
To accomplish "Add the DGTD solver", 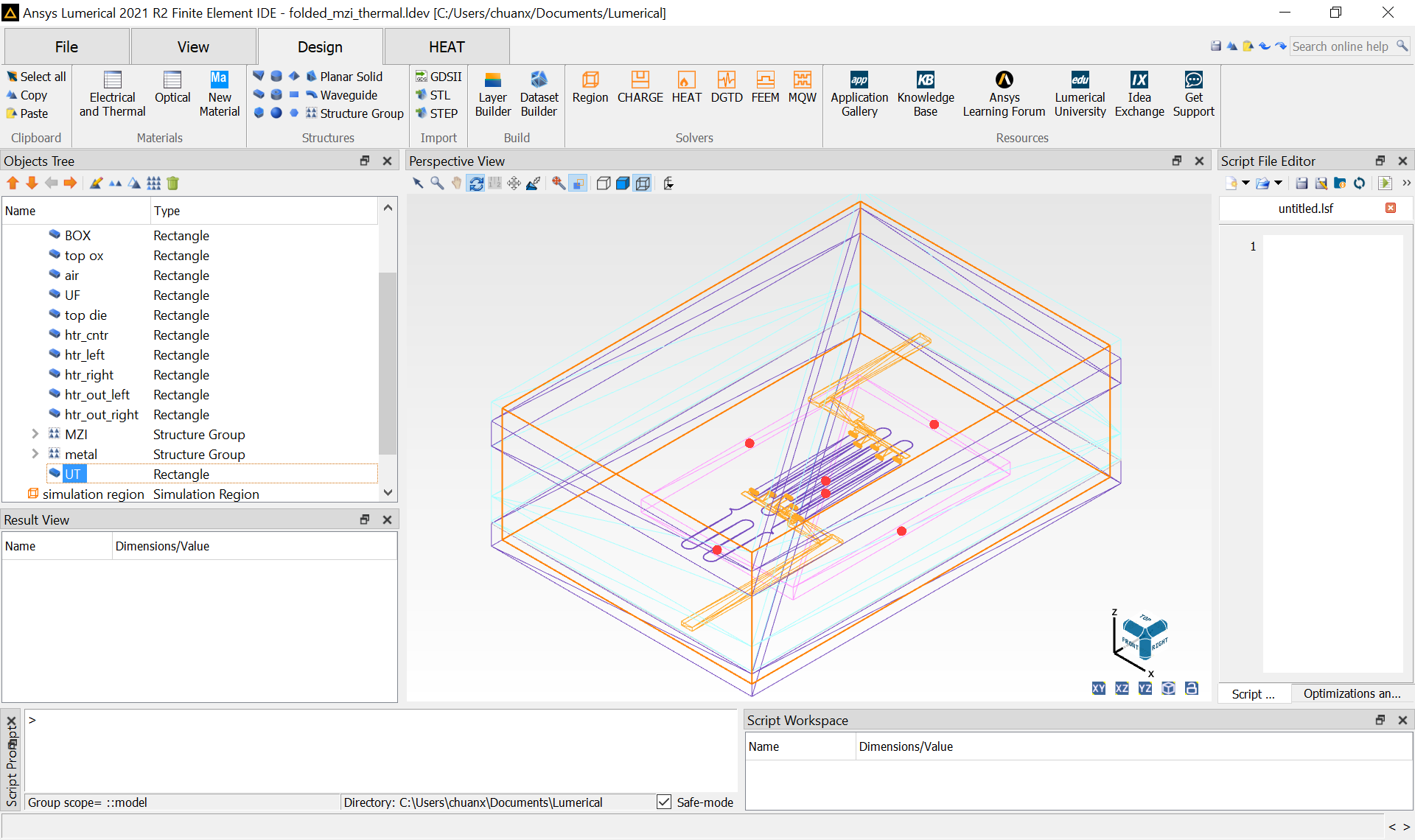I will [727, 88].
